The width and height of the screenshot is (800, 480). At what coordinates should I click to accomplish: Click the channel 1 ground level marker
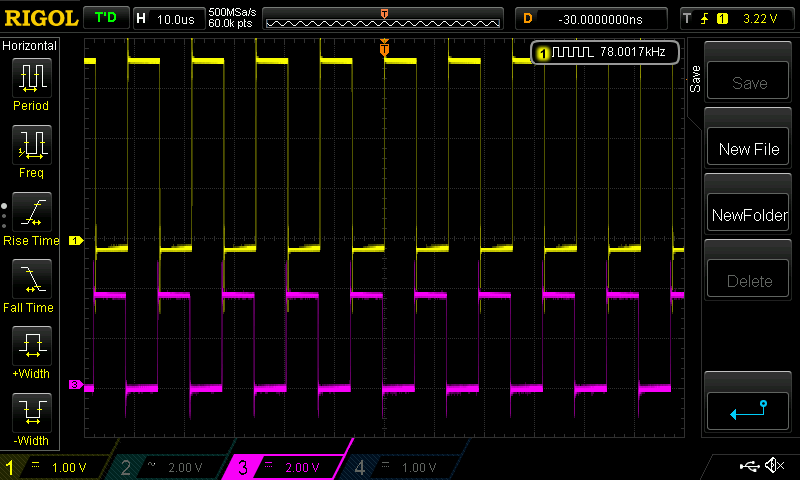tap(76, 240)
